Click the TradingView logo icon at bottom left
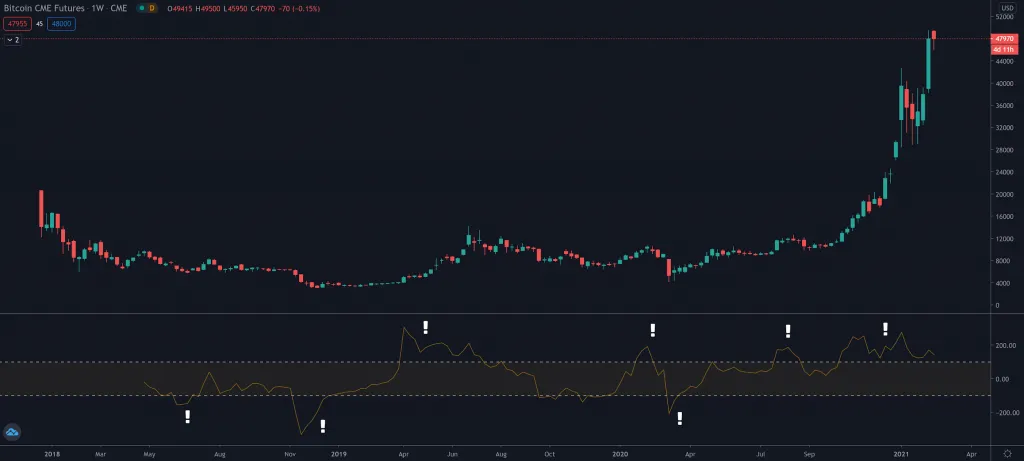Screen dimensions: 1024x461 tap(14, 432)
